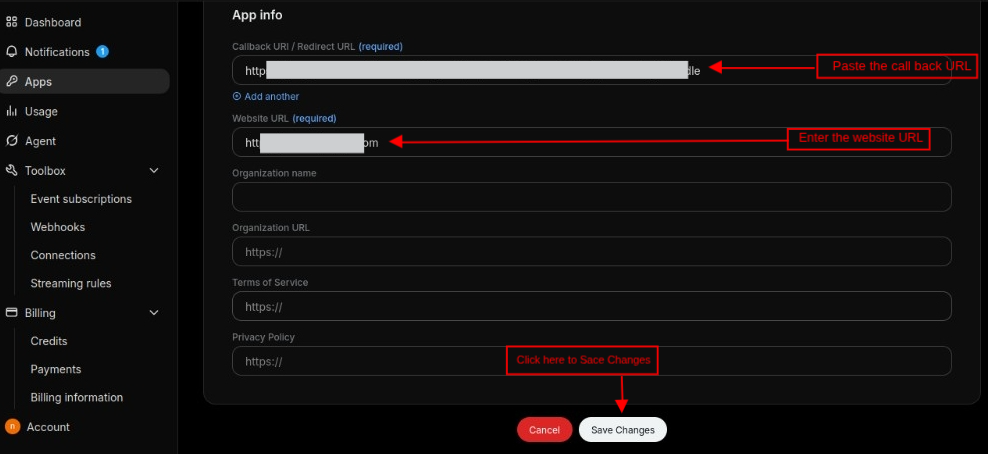Screen dimensions: 988x454
Task: Click the notification count badge
Action: pos(102,52)
